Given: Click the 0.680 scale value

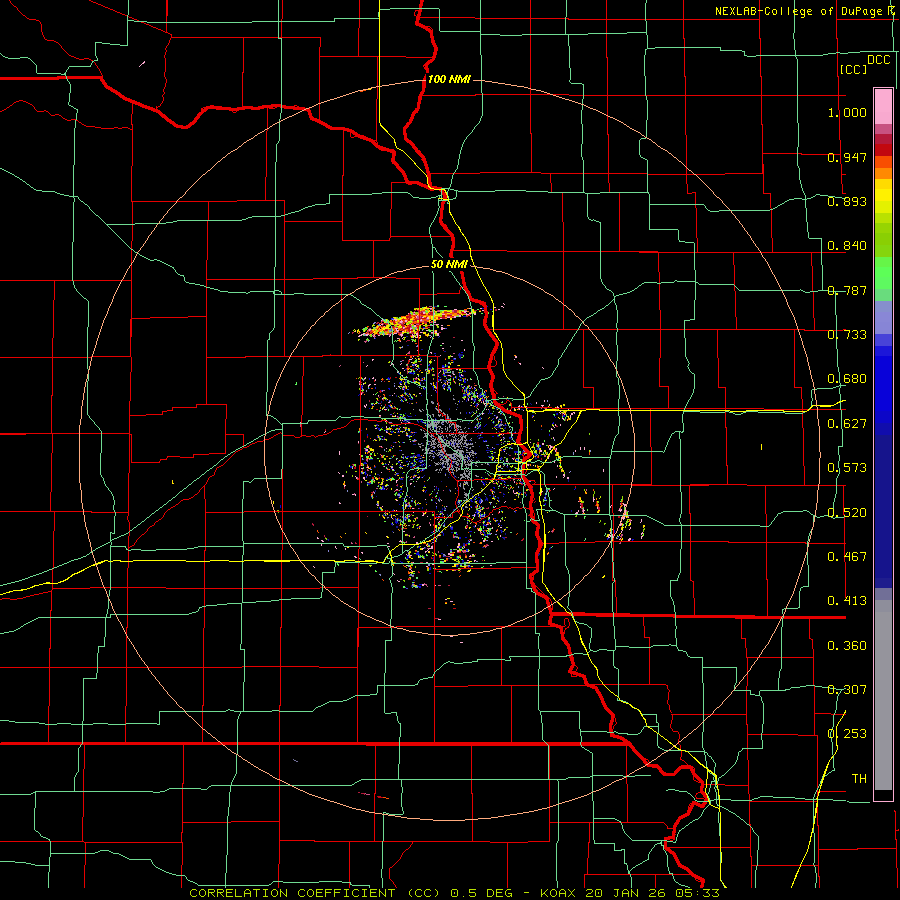Looking at the screenshot, I should pyautogui.click(x=847, y=379).
